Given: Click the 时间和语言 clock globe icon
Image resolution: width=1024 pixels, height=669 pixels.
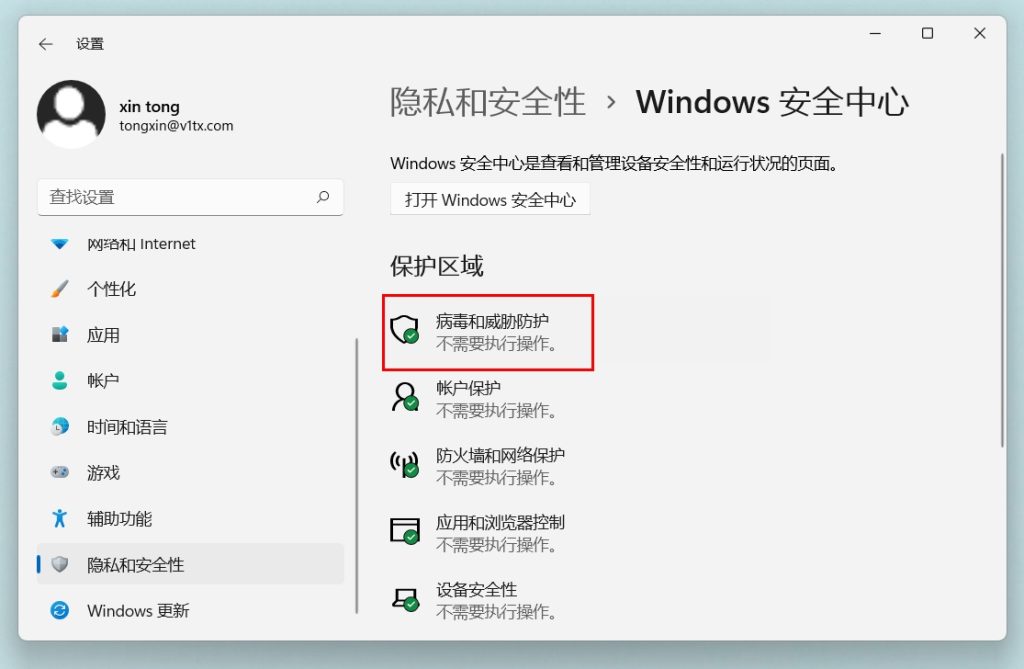Looking at the screenshot, I should click(59, 427).
